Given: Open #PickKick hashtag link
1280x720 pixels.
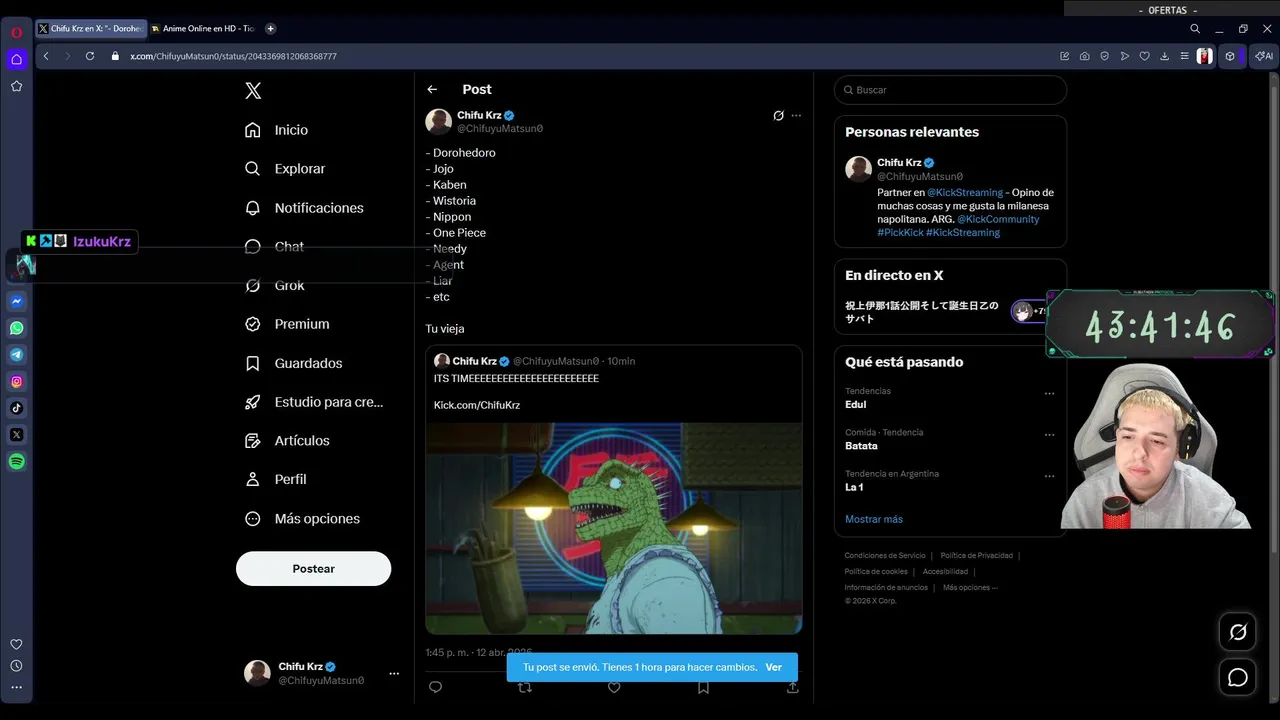Looking at the screenshot, I should [x=900, y=232].
